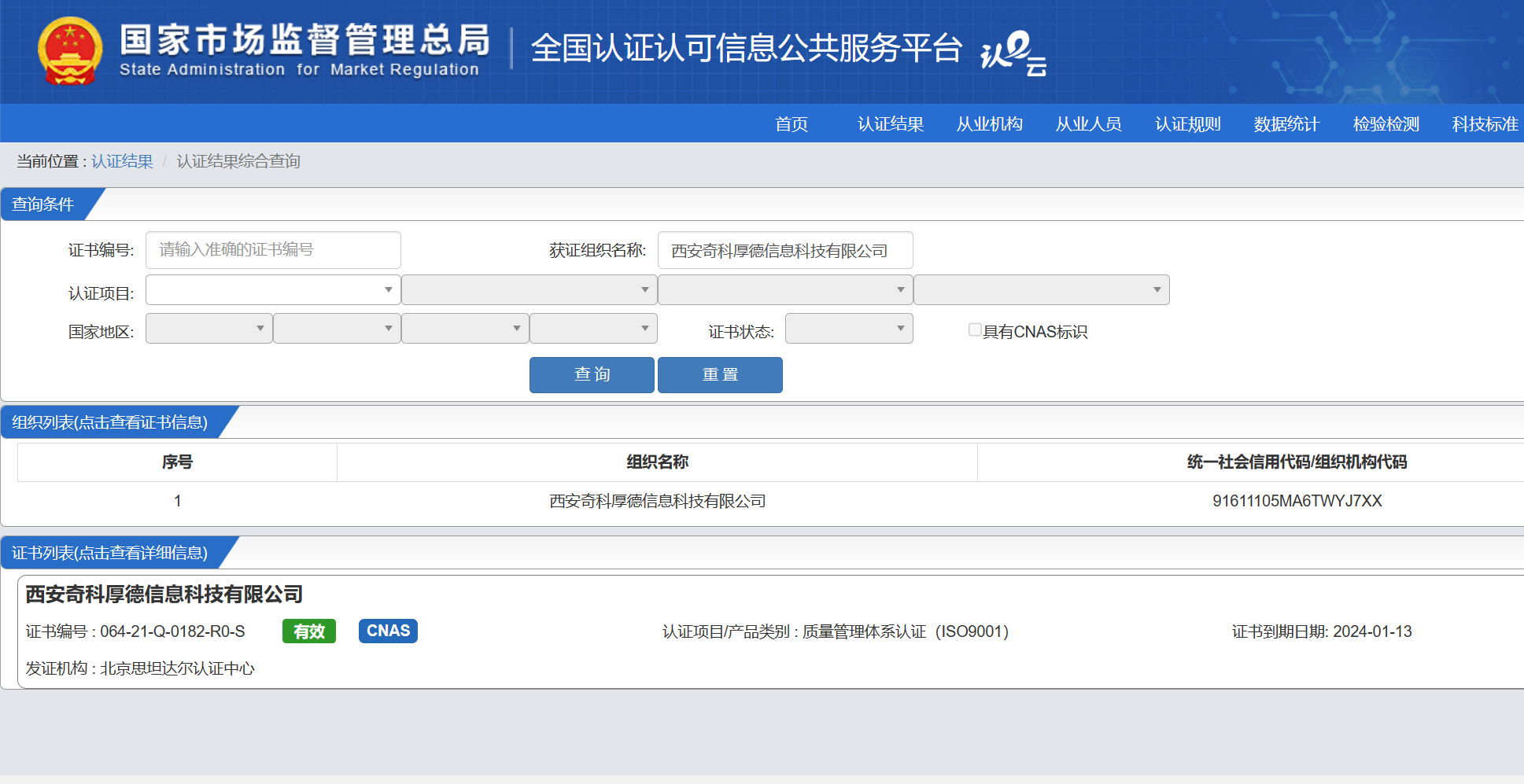
Task: Click the blue CNAS badge
Action: pos(388,631)
